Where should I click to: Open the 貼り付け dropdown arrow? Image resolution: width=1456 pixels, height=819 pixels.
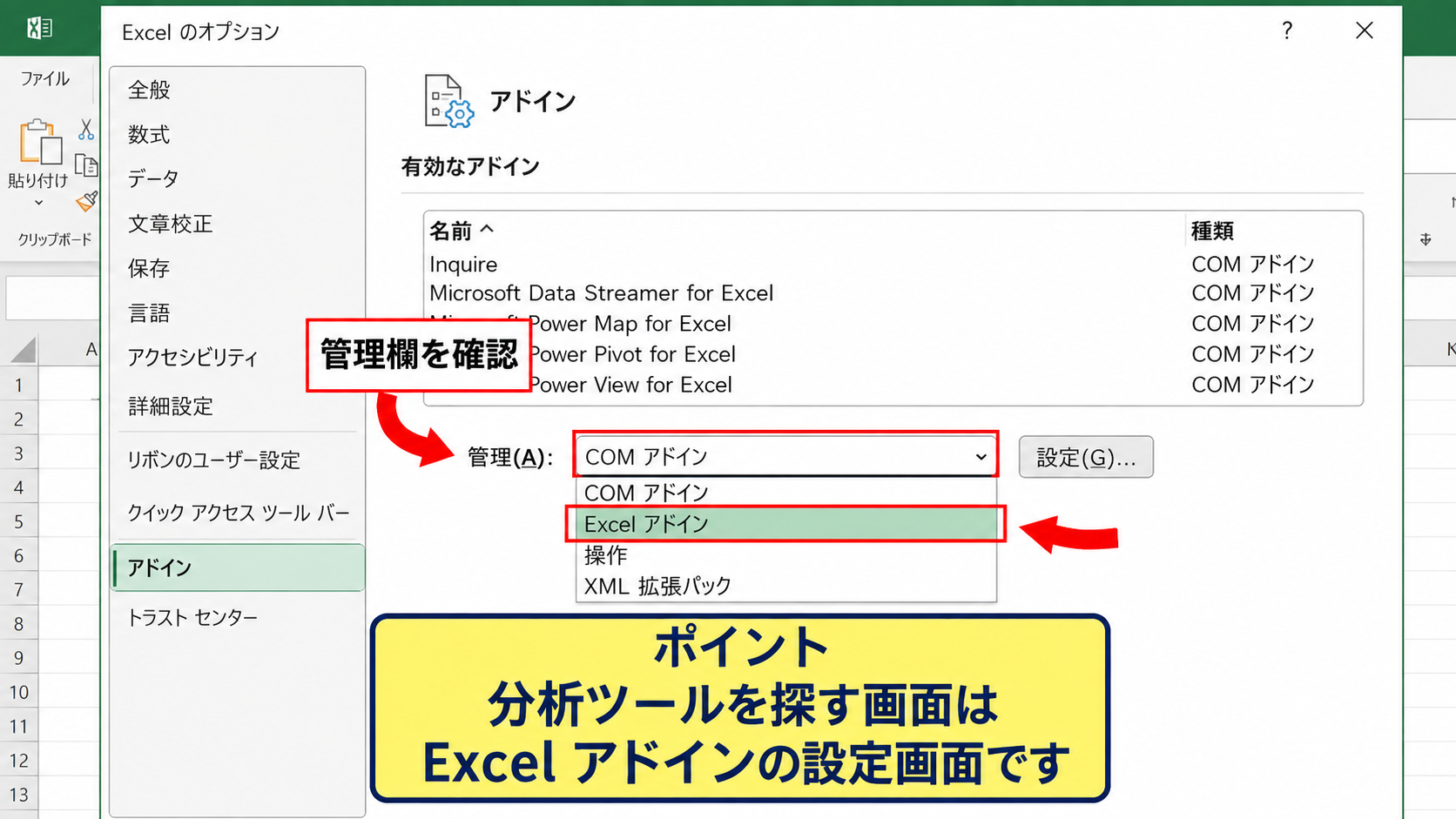coord(38,203)
